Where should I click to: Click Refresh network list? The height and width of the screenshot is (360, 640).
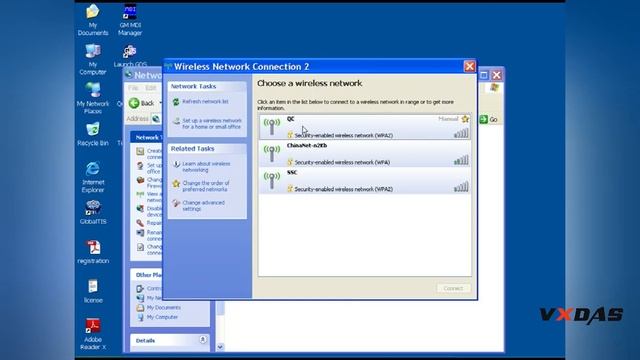205,101
